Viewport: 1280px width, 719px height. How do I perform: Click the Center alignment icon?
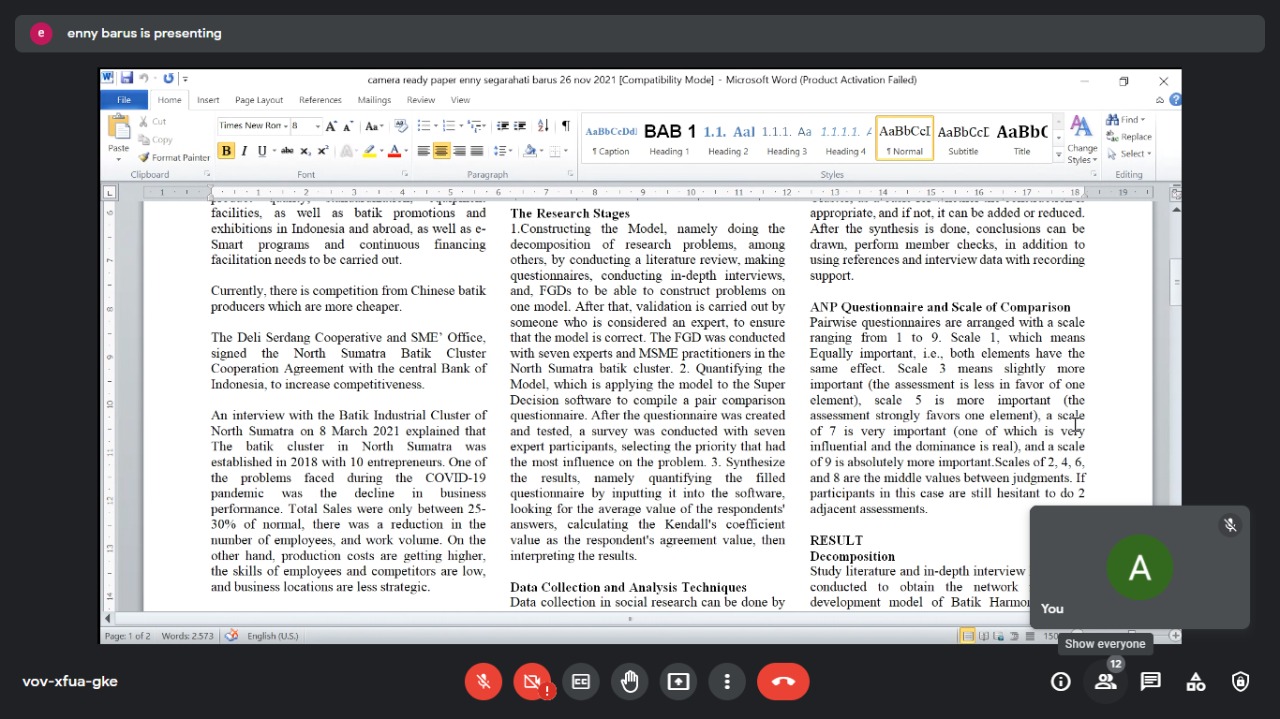[441, 151]
